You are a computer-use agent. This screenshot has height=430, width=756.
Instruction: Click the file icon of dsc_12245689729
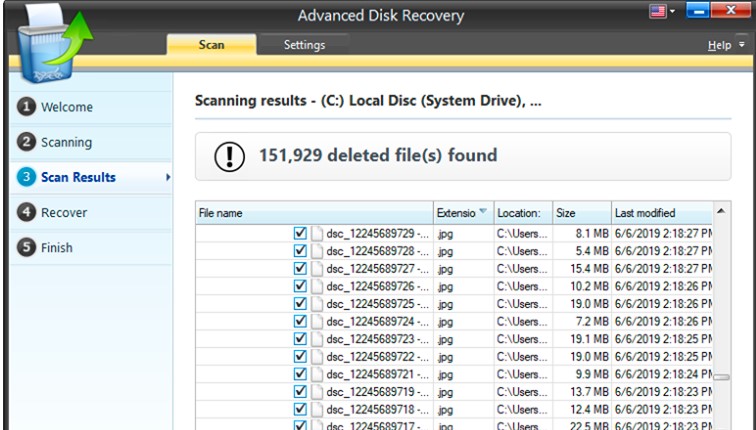(x=317, y=232)
